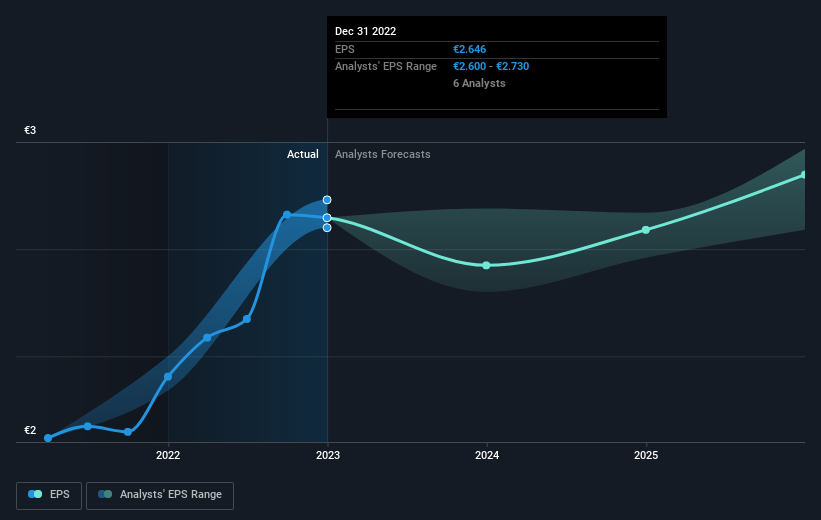The height and width of the screenshot is (520, 821).
Task: Click the EPS data point at 2022 gridline
Action: pos(168,377)
